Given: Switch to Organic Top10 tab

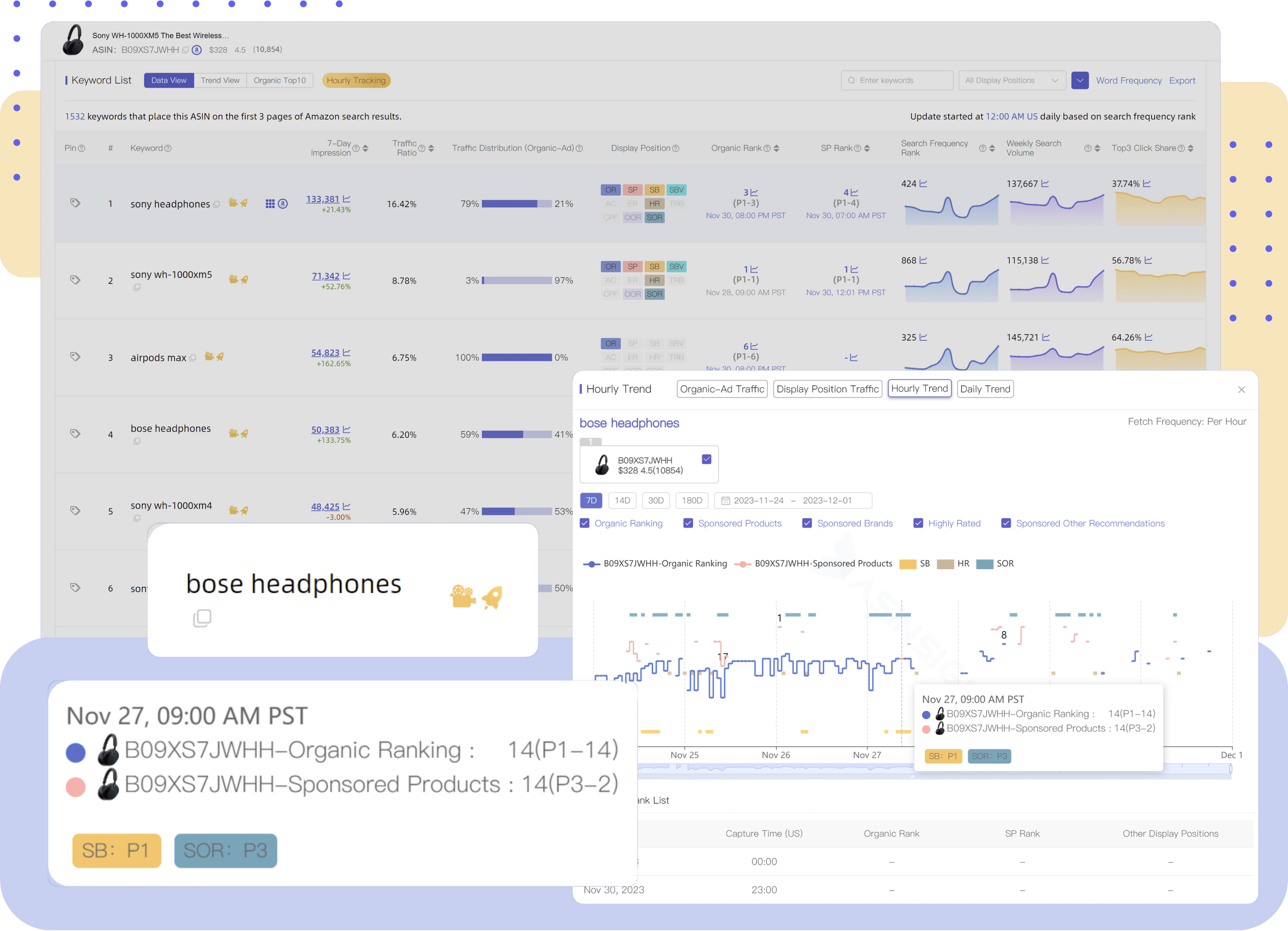Looking at the screenshot, I should coord(279,81).
